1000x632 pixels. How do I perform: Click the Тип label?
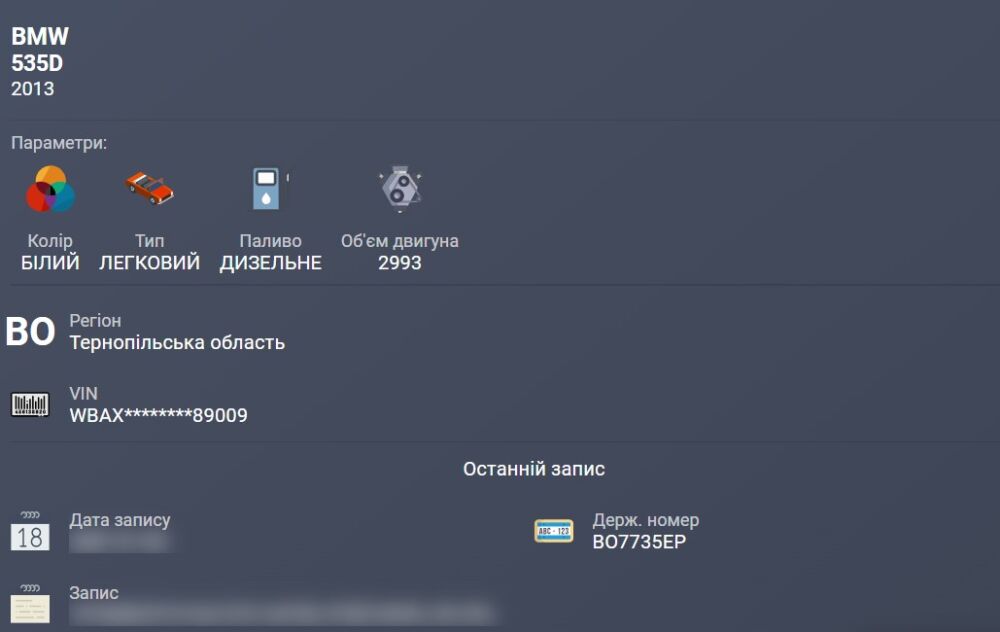click(x=149, y=241)
